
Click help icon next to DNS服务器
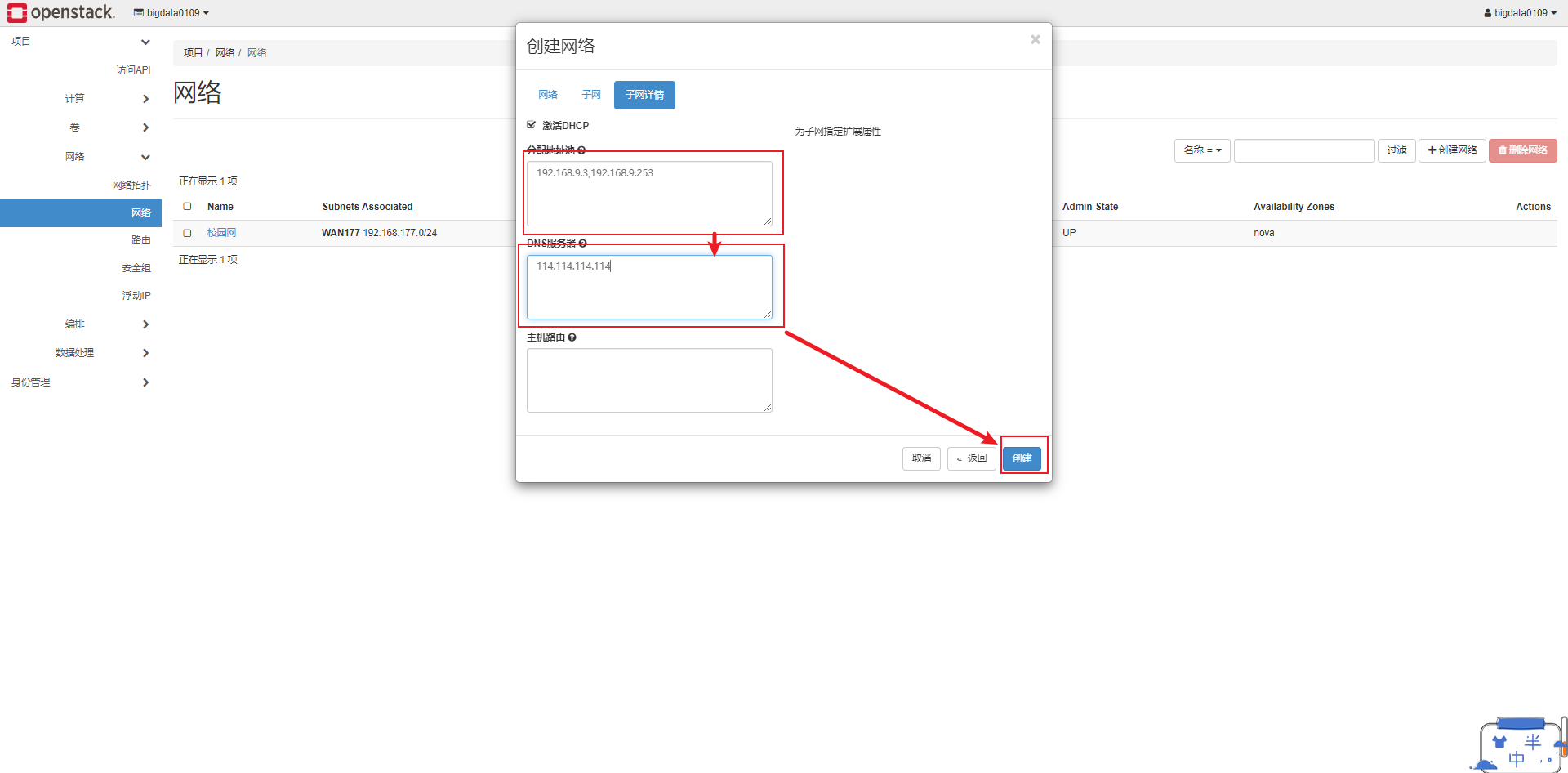pyautogui.click(x=582, y=244)
